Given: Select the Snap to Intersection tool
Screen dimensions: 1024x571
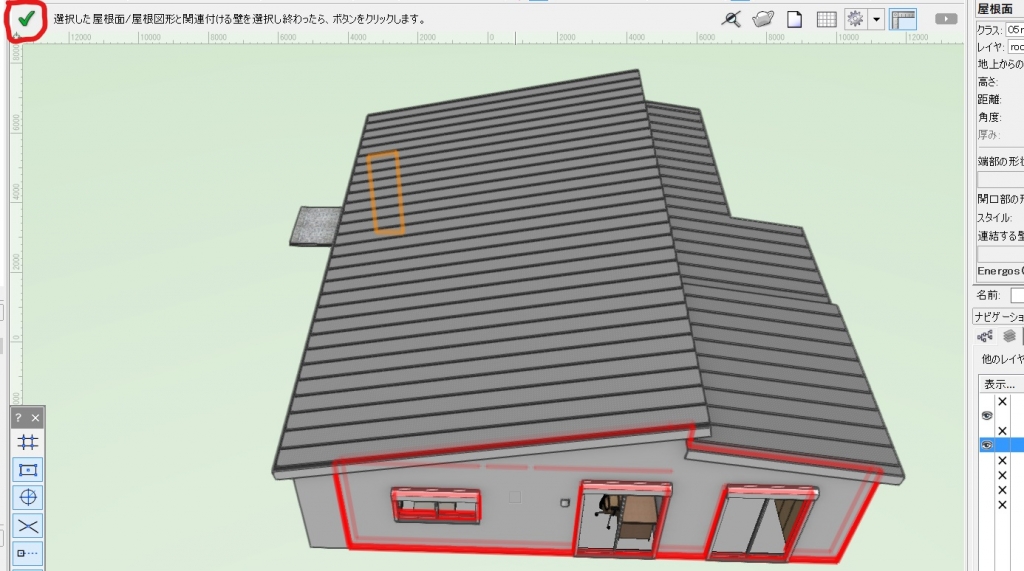Looking at the screenshot, I should pos(27,525).
